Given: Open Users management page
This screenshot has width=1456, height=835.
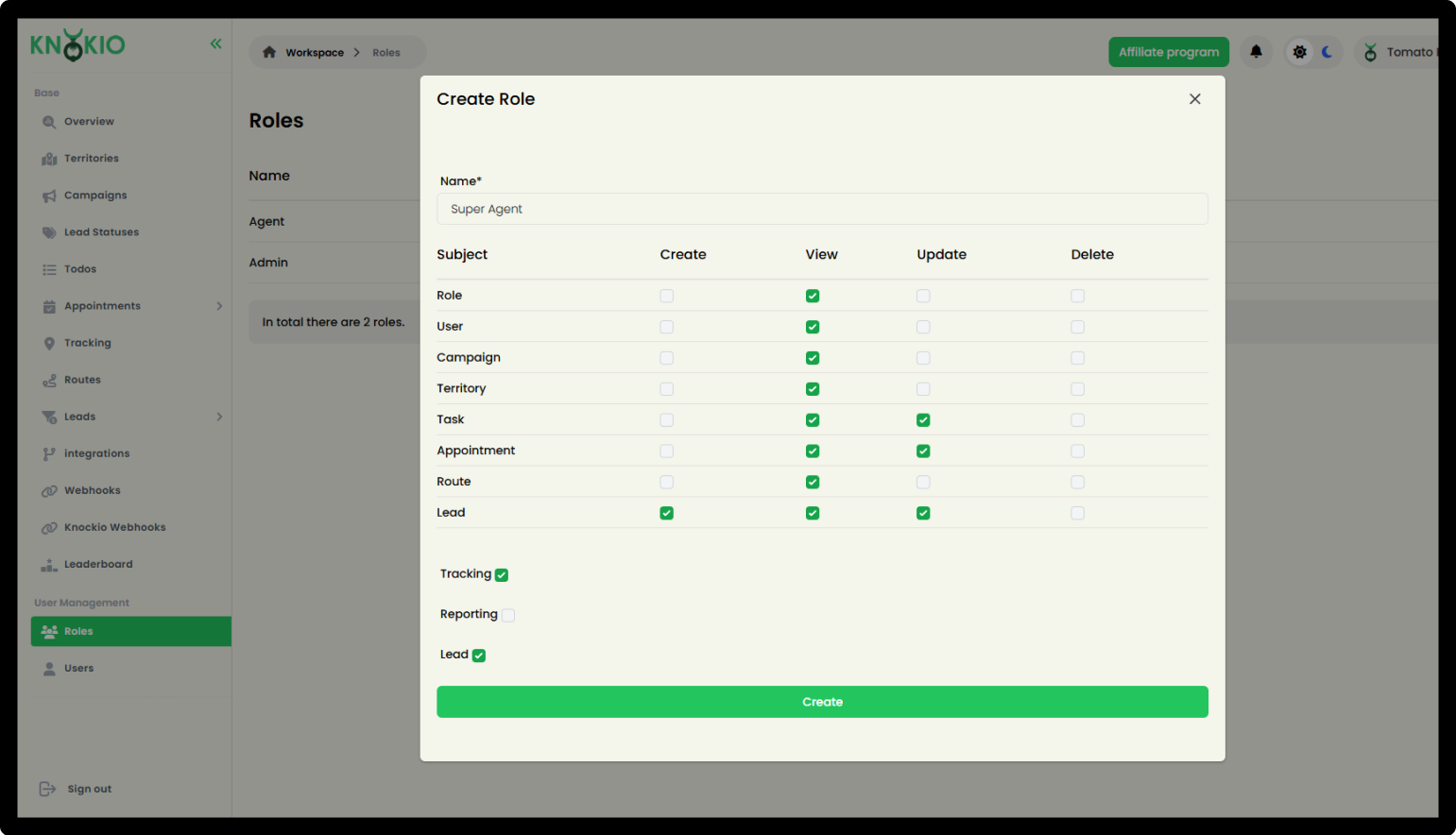Looking at the screenshot, I should tap(130, 668).
